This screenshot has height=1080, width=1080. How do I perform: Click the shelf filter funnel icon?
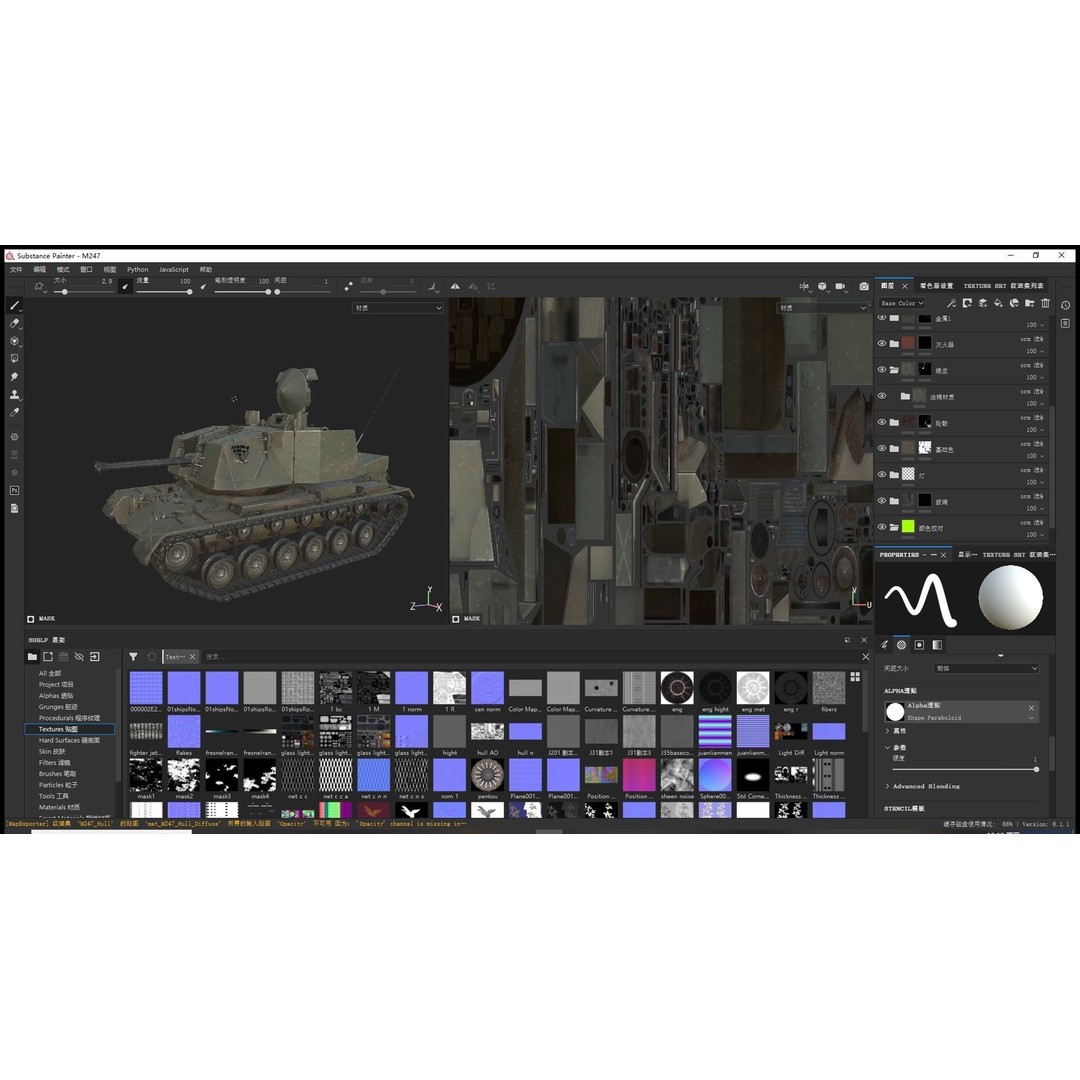(133, 656)
